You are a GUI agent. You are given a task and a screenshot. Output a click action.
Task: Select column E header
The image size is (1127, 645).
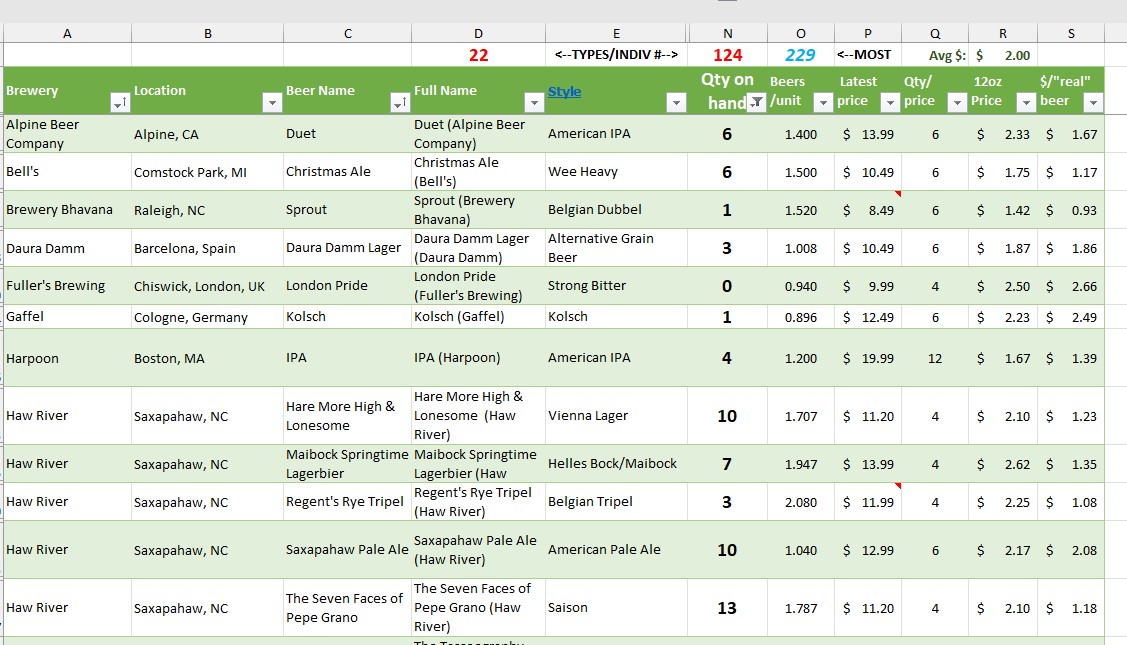tap(616, 33)
